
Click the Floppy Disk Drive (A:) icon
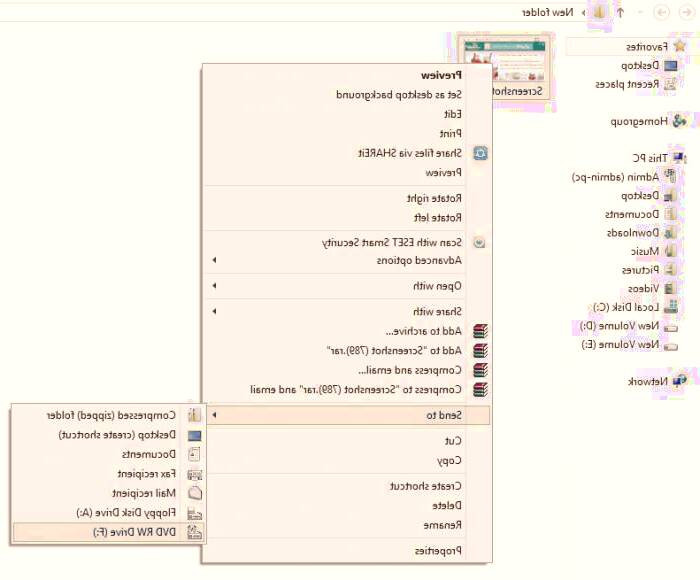pos(195,512)
